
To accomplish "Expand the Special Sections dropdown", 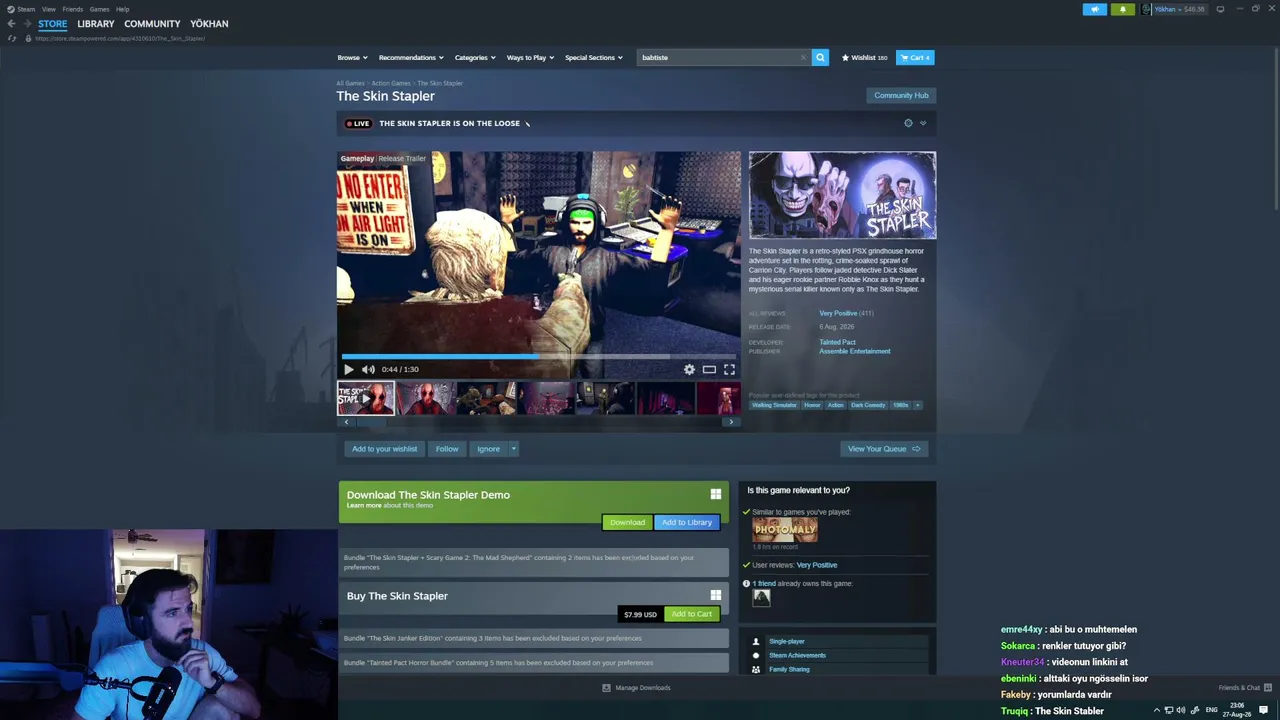I will pos(594,58).
